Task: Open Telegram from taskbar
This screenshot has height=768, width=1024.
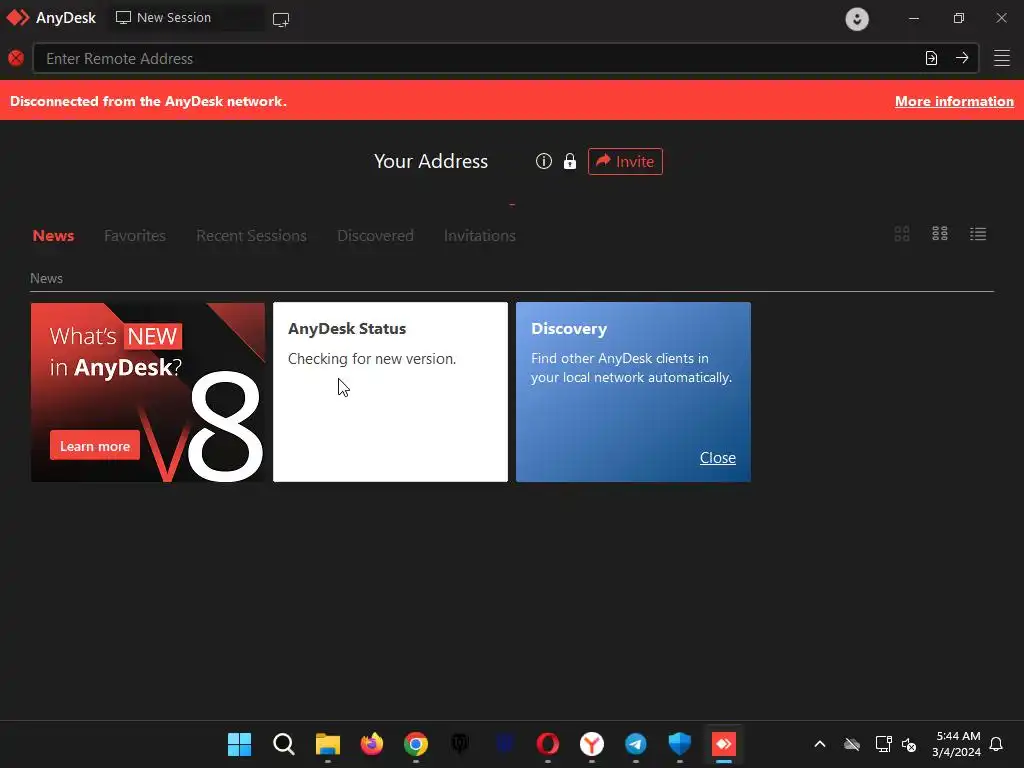Action: (x=635, y=744)
